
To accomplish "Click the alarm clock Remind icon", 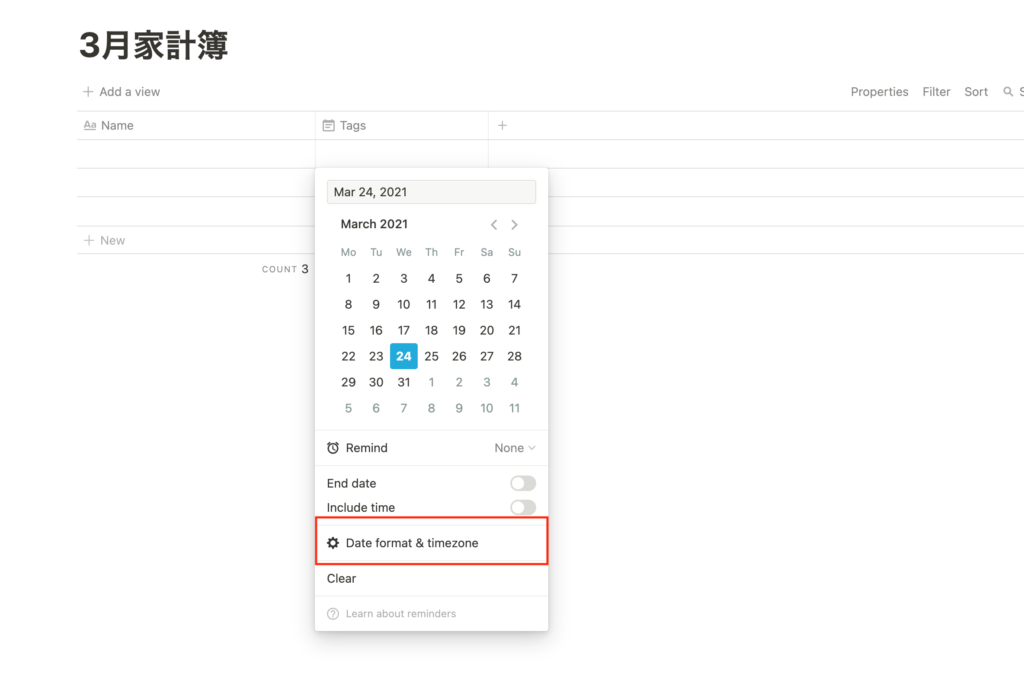I will [333, 448].
